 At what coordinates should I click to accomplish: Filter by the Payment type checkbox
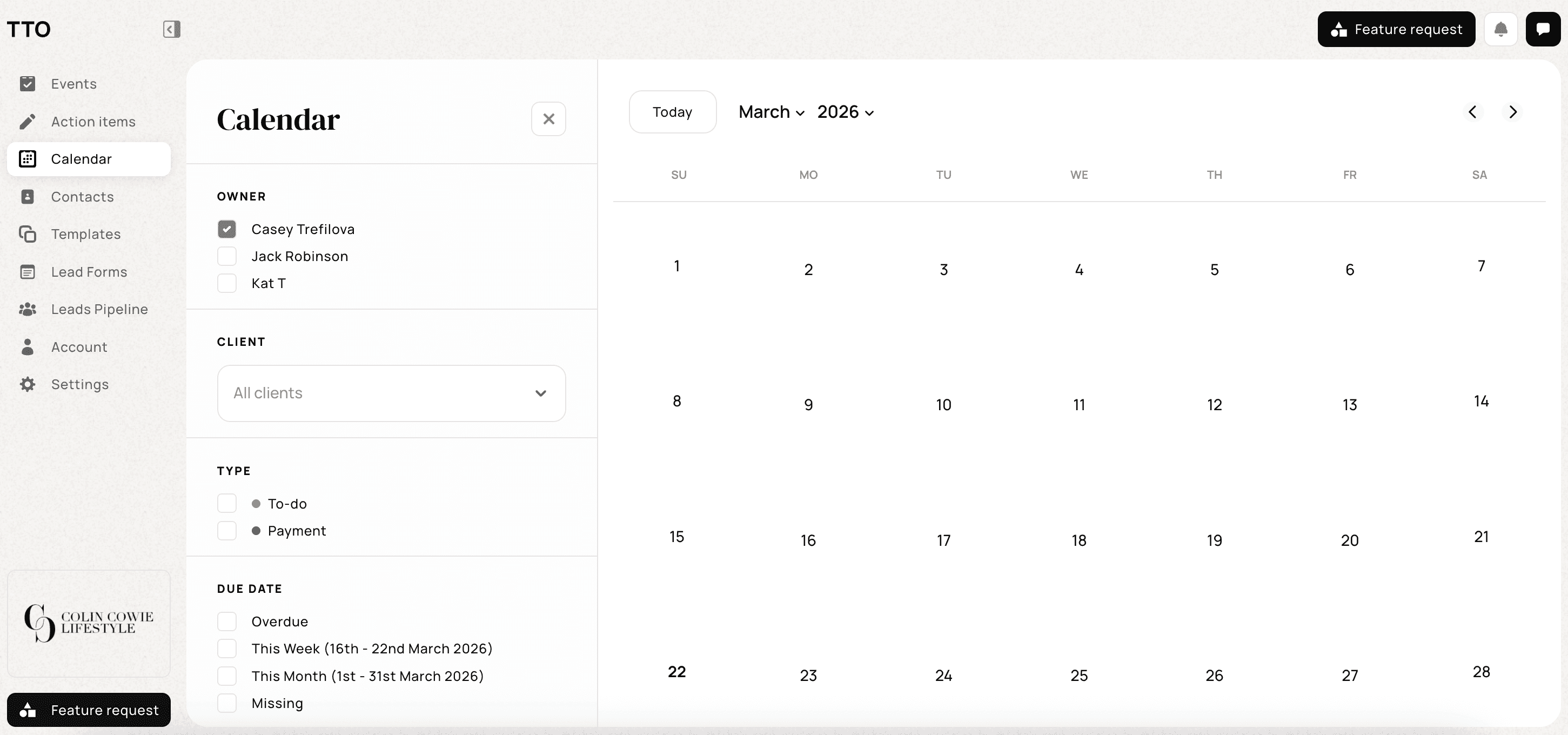coord(227,531)
